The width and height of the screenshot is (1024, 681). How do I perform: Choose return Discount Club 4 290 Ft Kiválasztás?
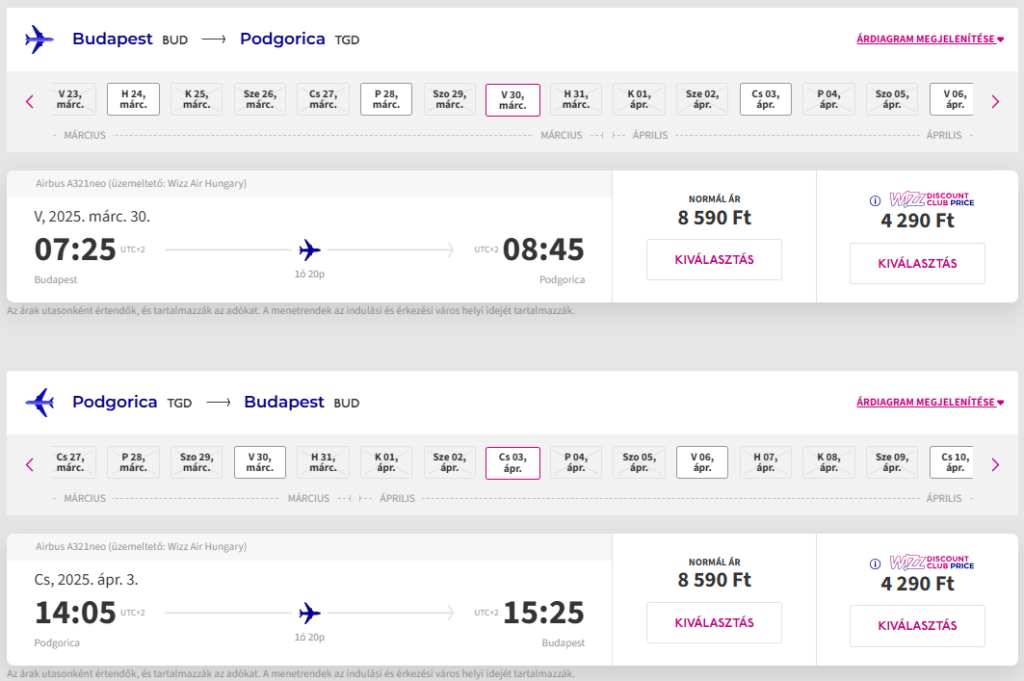point(917,626)
